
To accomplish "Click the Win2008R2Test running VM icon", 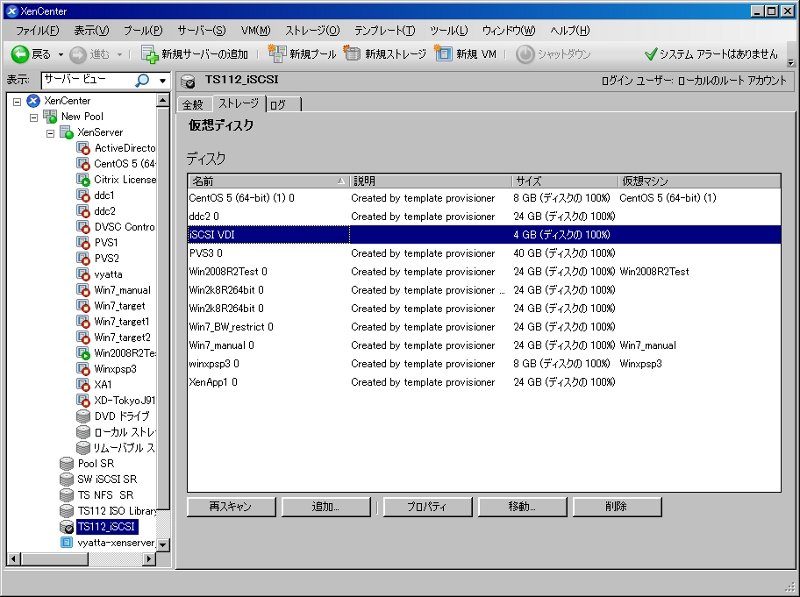I will (83, 353).
